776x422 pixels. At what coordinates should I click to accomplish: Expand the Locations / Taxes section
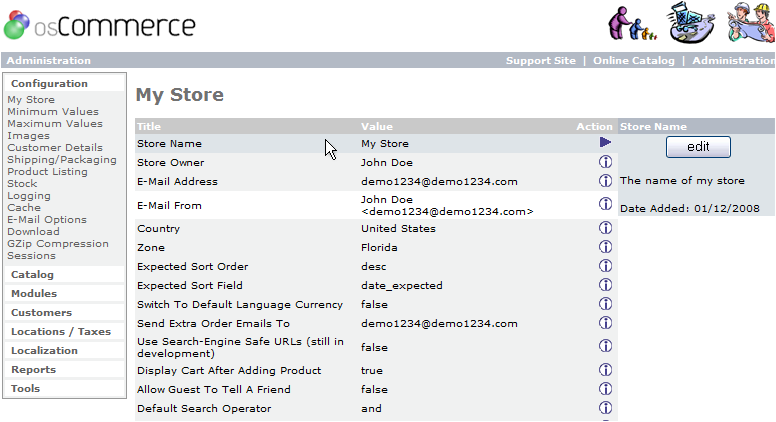click(61, 332)
